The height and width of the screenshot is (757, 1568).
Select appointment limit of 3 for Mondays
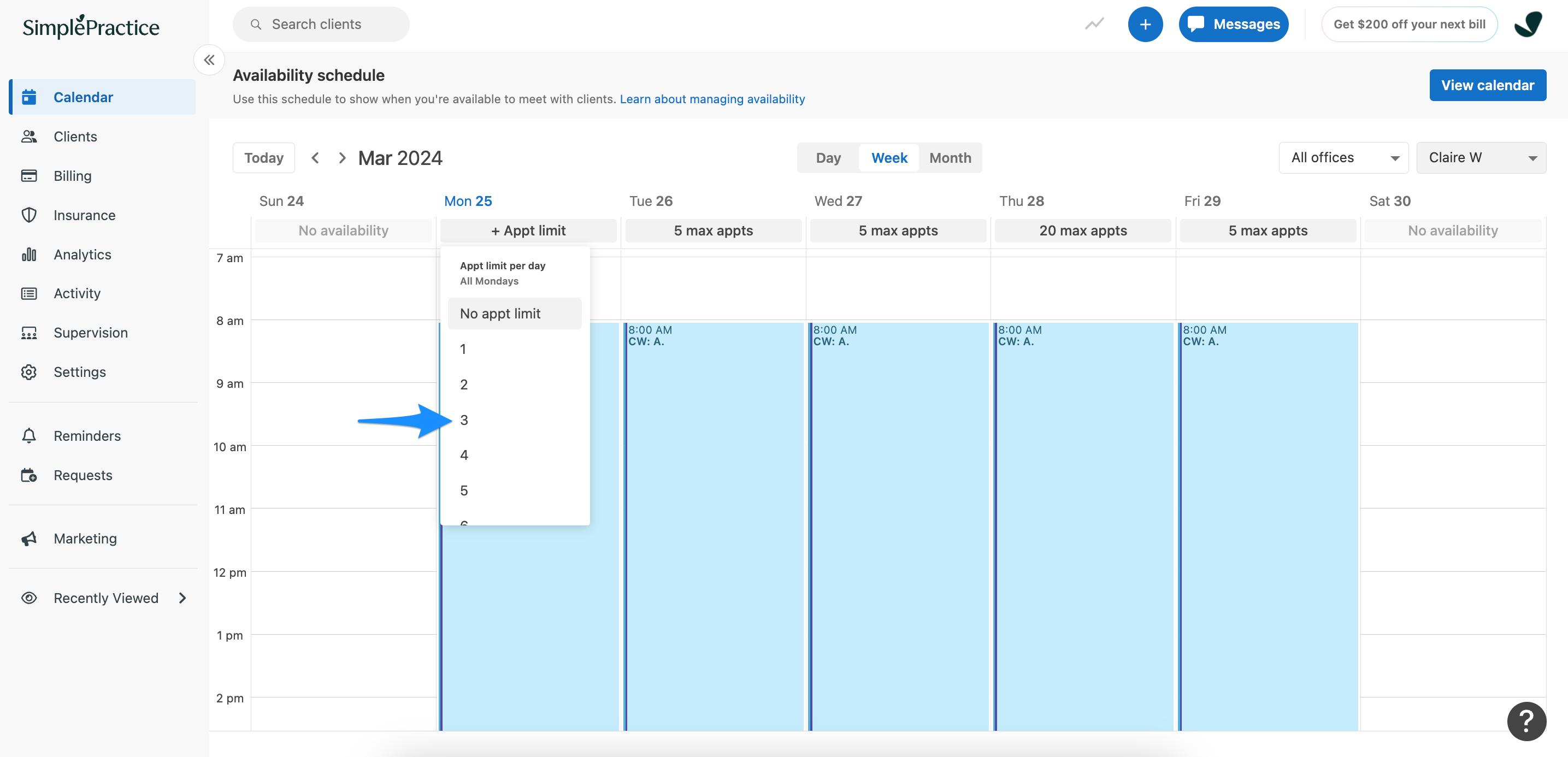pyautogui.click(x=464, y=420)
